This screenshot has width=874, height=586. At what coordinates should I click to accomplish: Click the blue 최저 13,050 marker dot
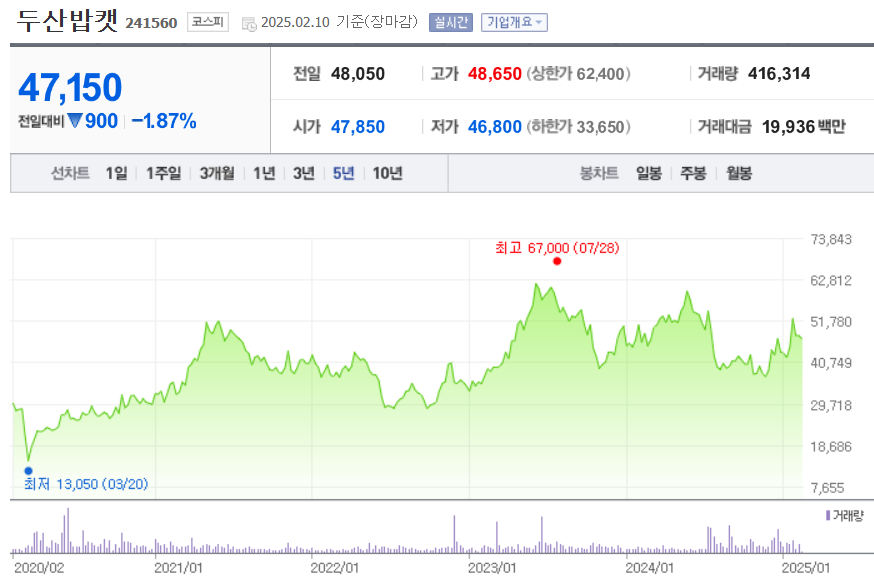pos(28,471)
